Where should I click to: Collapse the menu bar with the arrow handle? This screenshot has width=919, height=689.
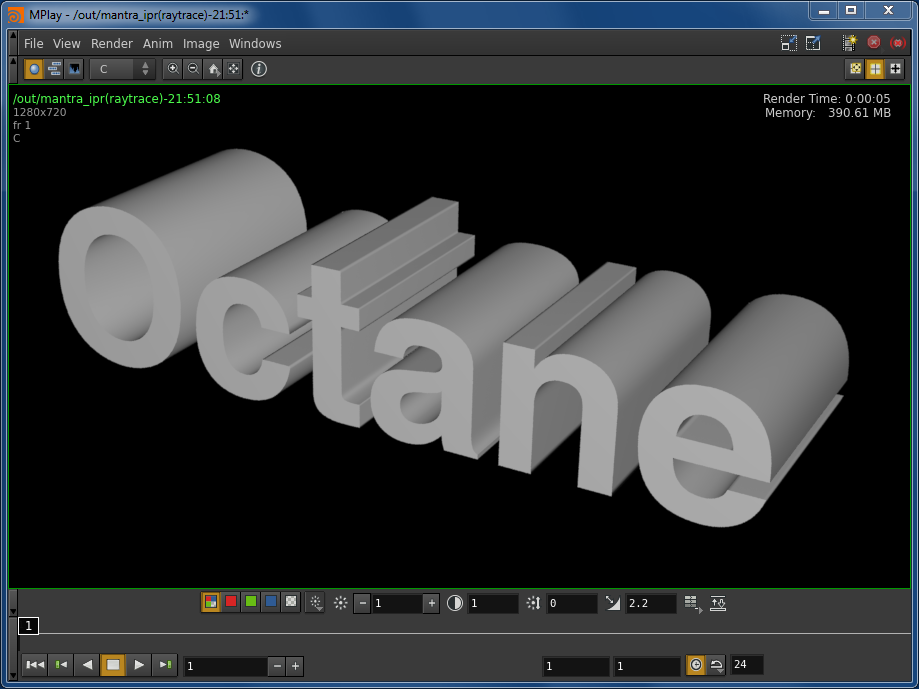(x=13, y=43)
